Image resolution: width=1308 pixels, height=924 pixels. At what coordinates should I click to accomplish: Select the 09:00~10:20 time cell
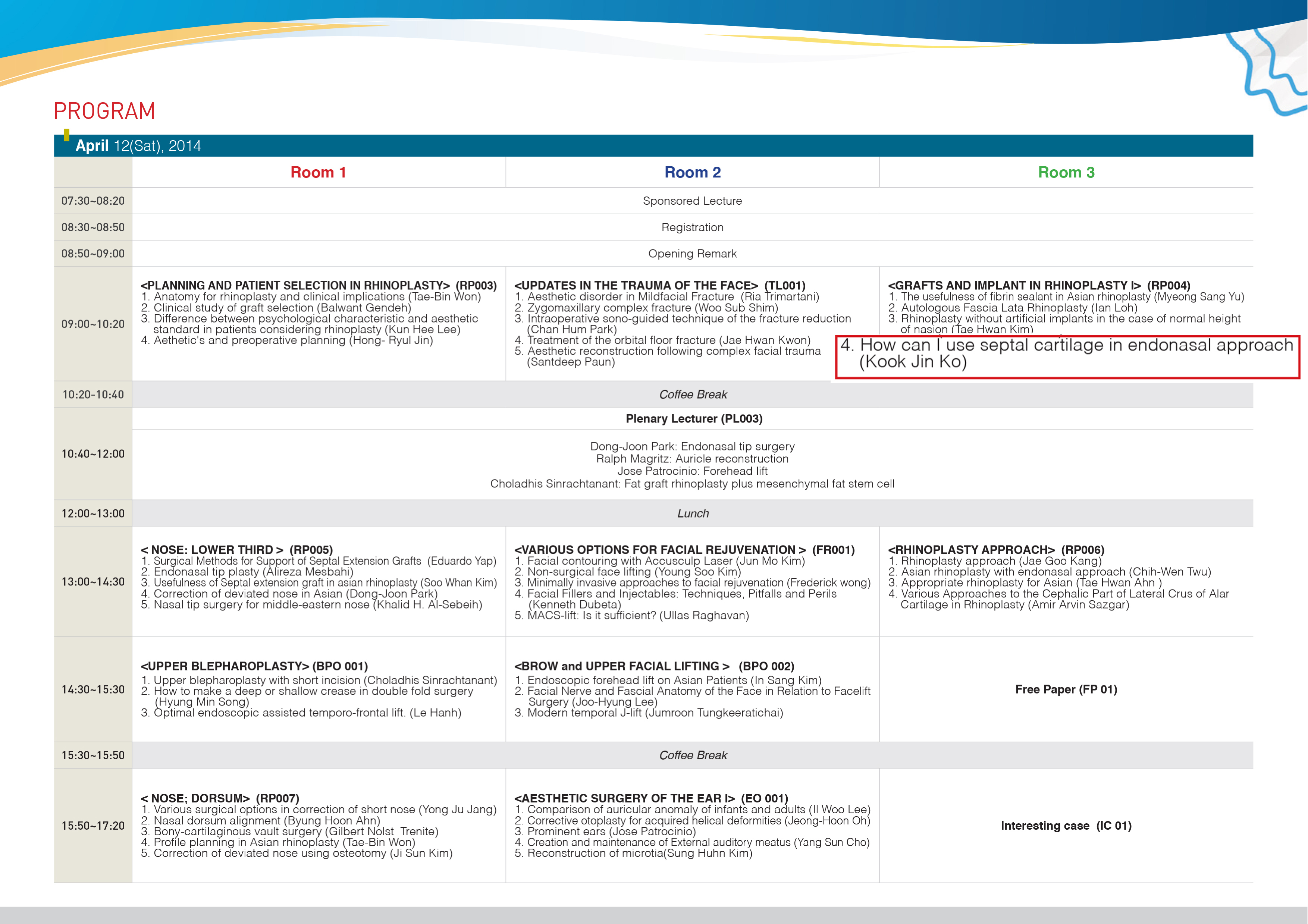pos(93,324)
